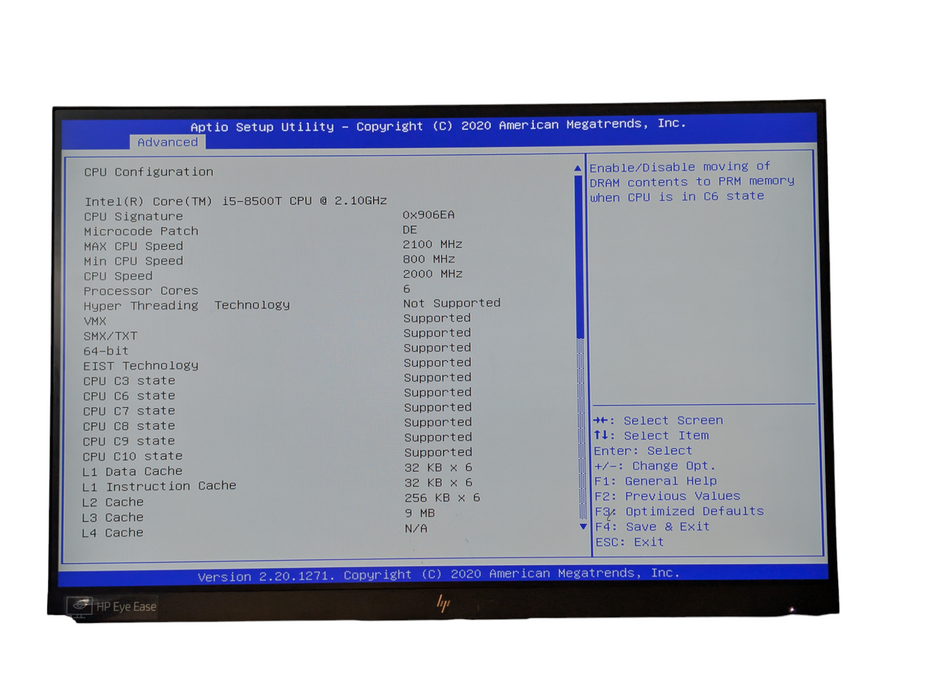
Task: Select the SMX/TXT setting row
Action: (x=112, y=335)
